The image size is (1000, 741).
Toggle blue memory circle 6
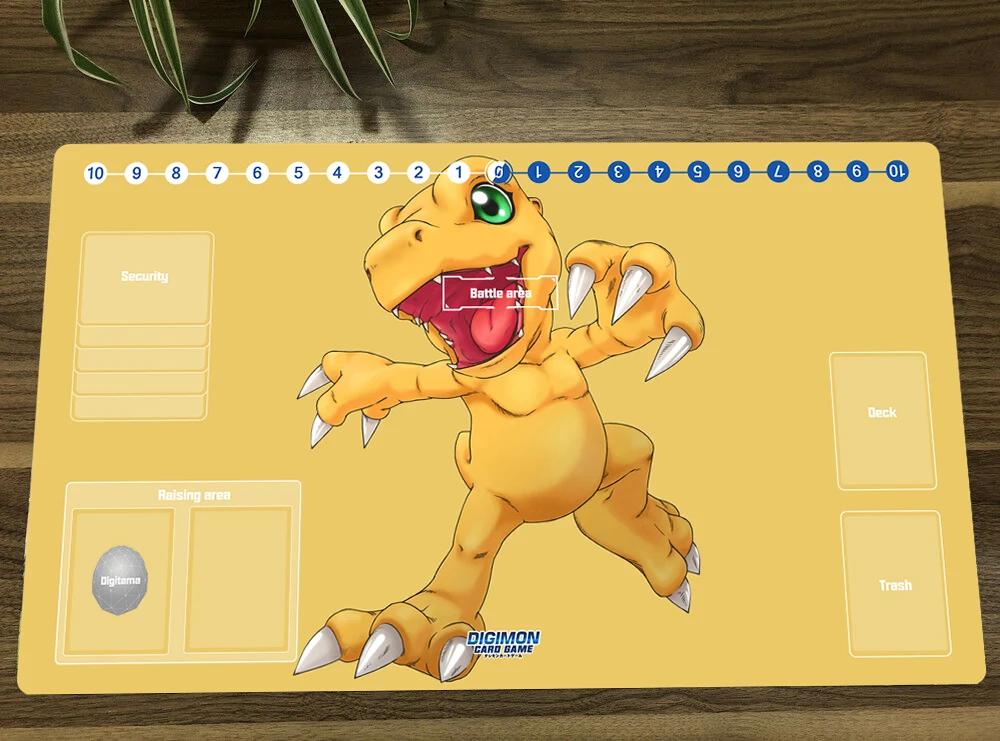tap(737, 171)
